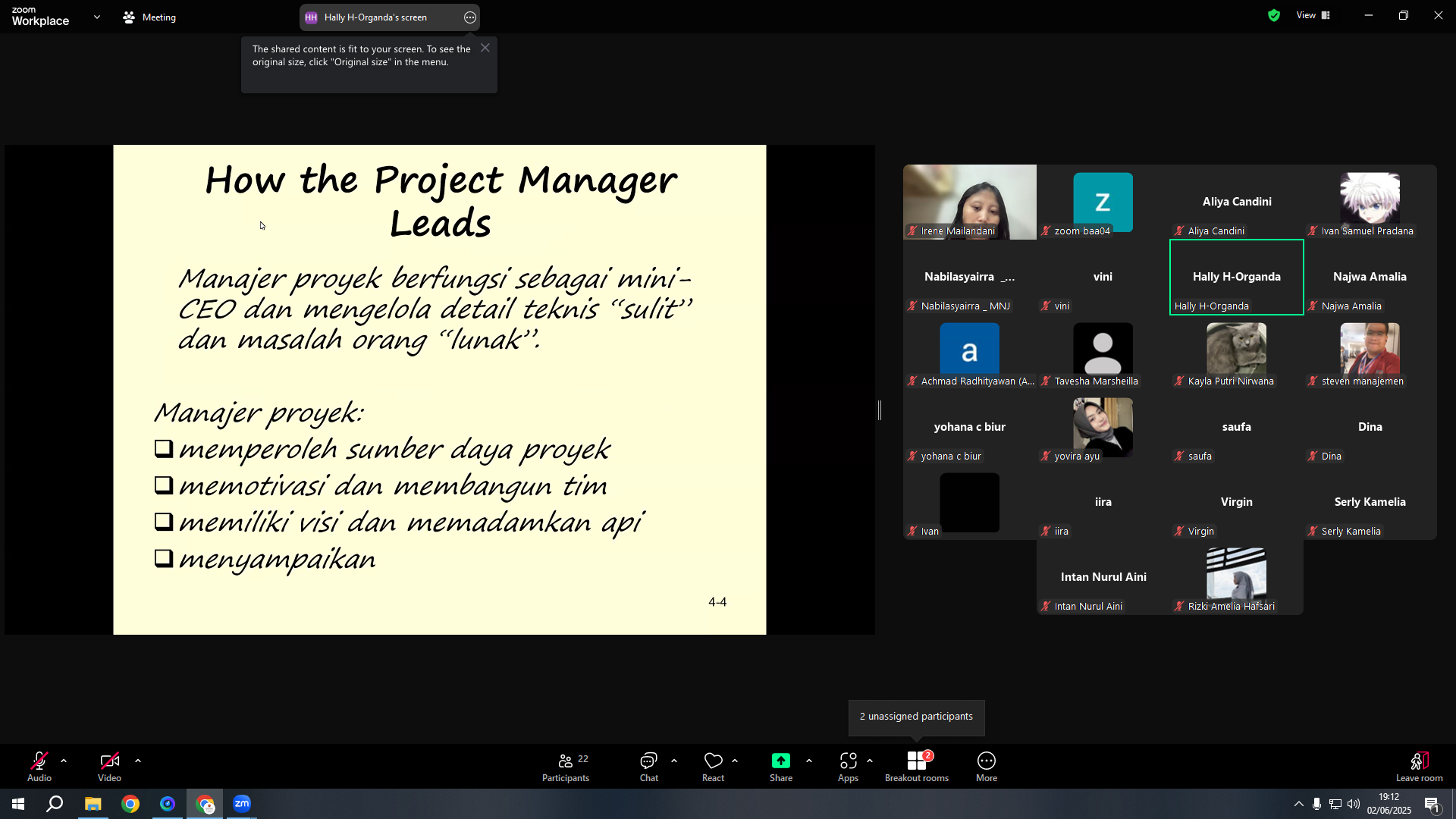Expand audio options arrow beside Audio
1456x819 pixels.
click(64, 761)
